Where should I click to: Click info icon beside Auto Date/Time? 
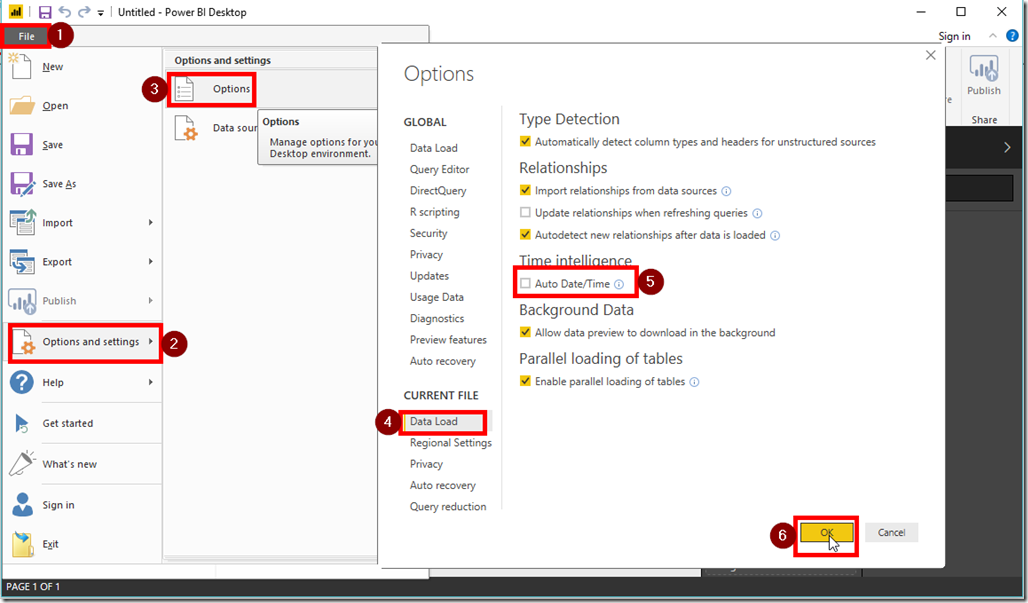click(619, 284)
